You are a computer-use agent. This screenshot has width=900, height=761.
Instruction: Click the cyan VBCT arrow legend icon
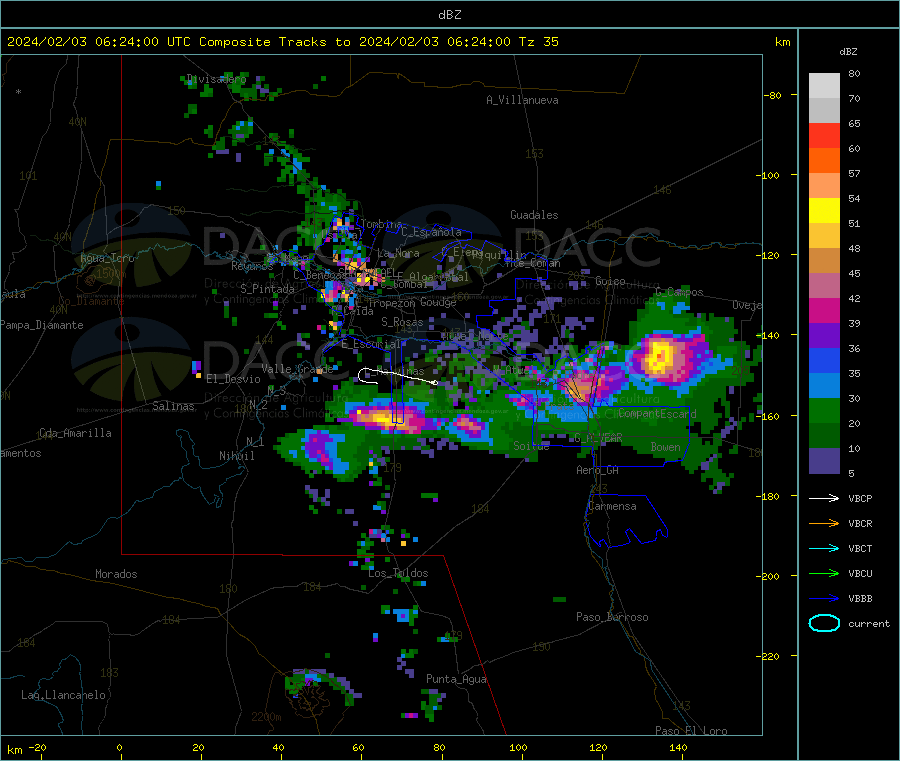coord(824,549)
